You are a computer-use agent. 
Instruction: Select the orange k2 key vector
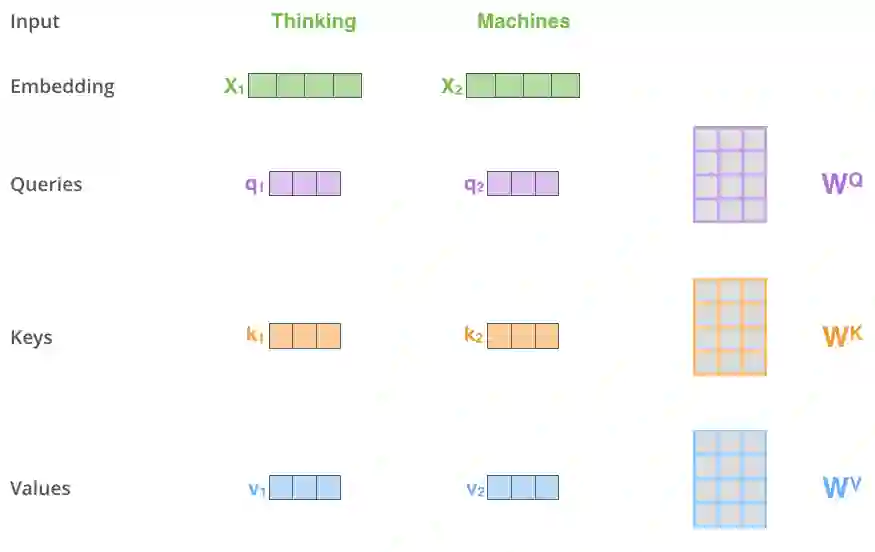click(523, 336)
